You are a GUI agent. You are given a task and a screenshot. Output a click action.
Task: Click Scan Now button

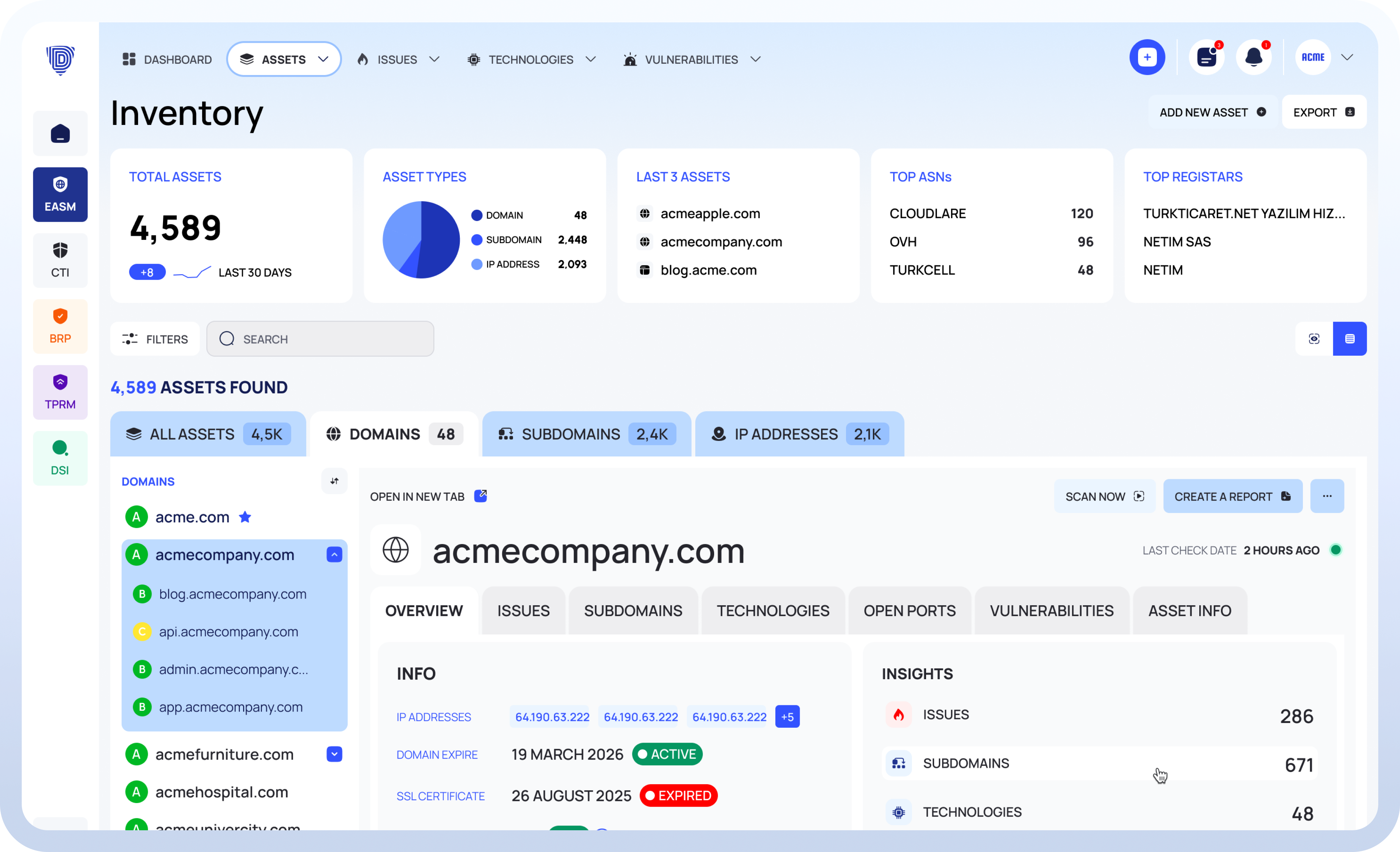(x=1104, y=496)
